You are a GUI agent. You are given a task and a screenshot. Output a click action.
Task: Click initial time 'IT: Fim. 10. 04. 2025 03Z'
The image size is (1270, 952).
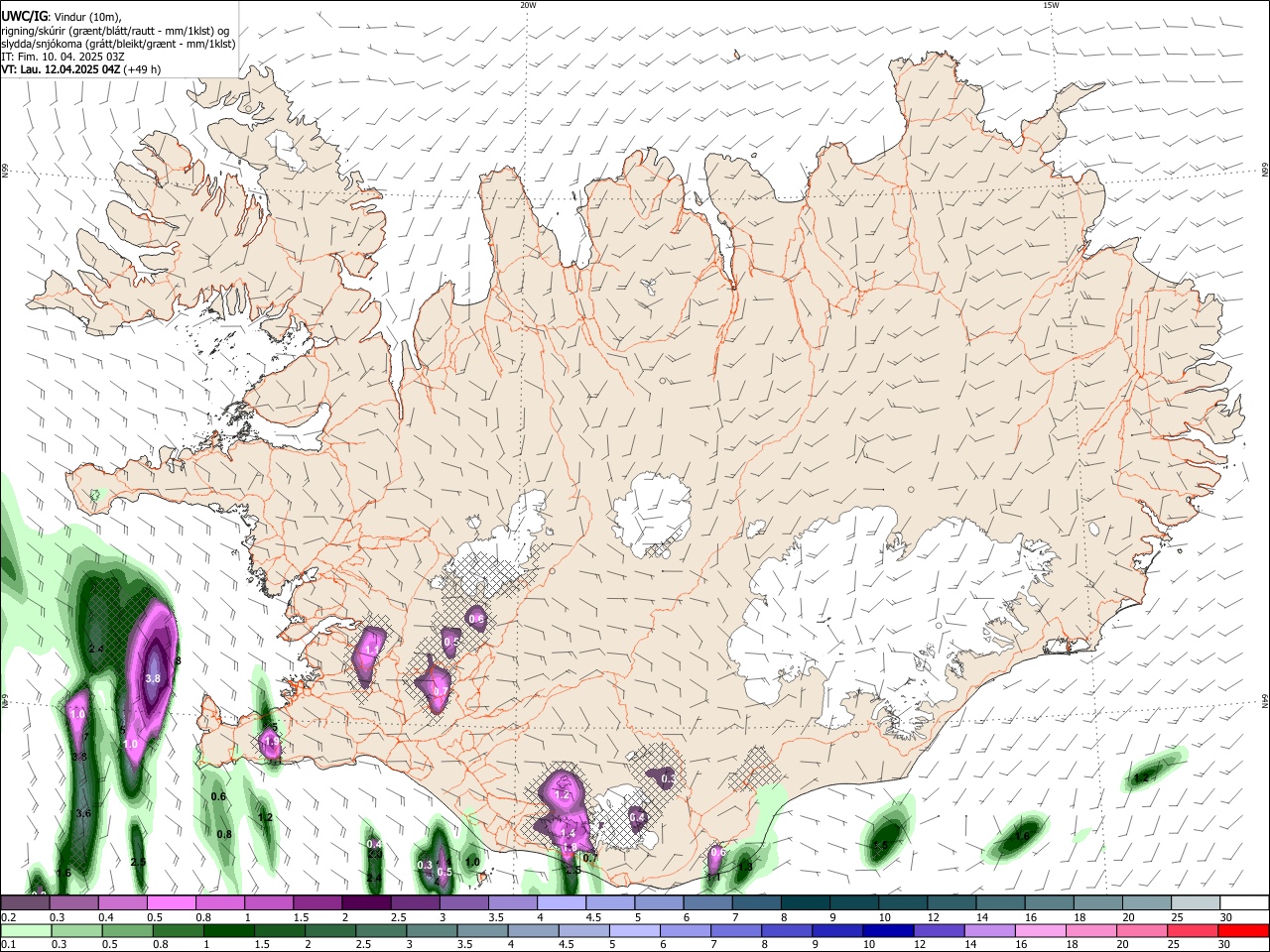coord(63,57)
